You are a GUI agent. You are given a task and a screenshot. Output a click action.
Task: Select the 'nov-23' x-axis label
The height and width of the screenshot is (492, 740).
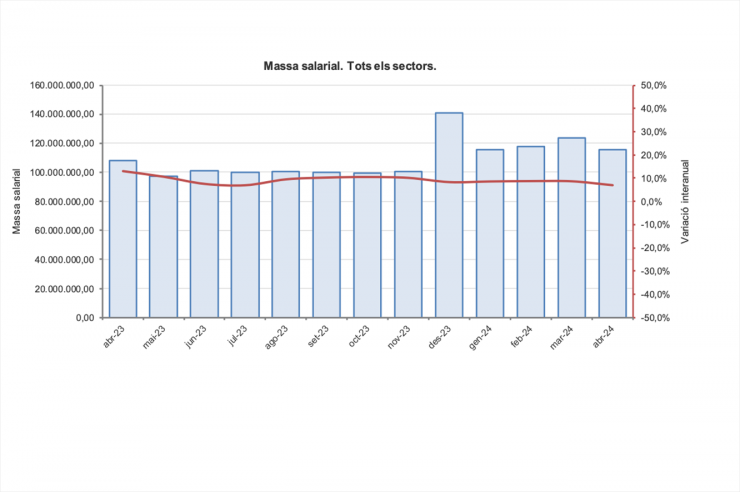(397, 335)
